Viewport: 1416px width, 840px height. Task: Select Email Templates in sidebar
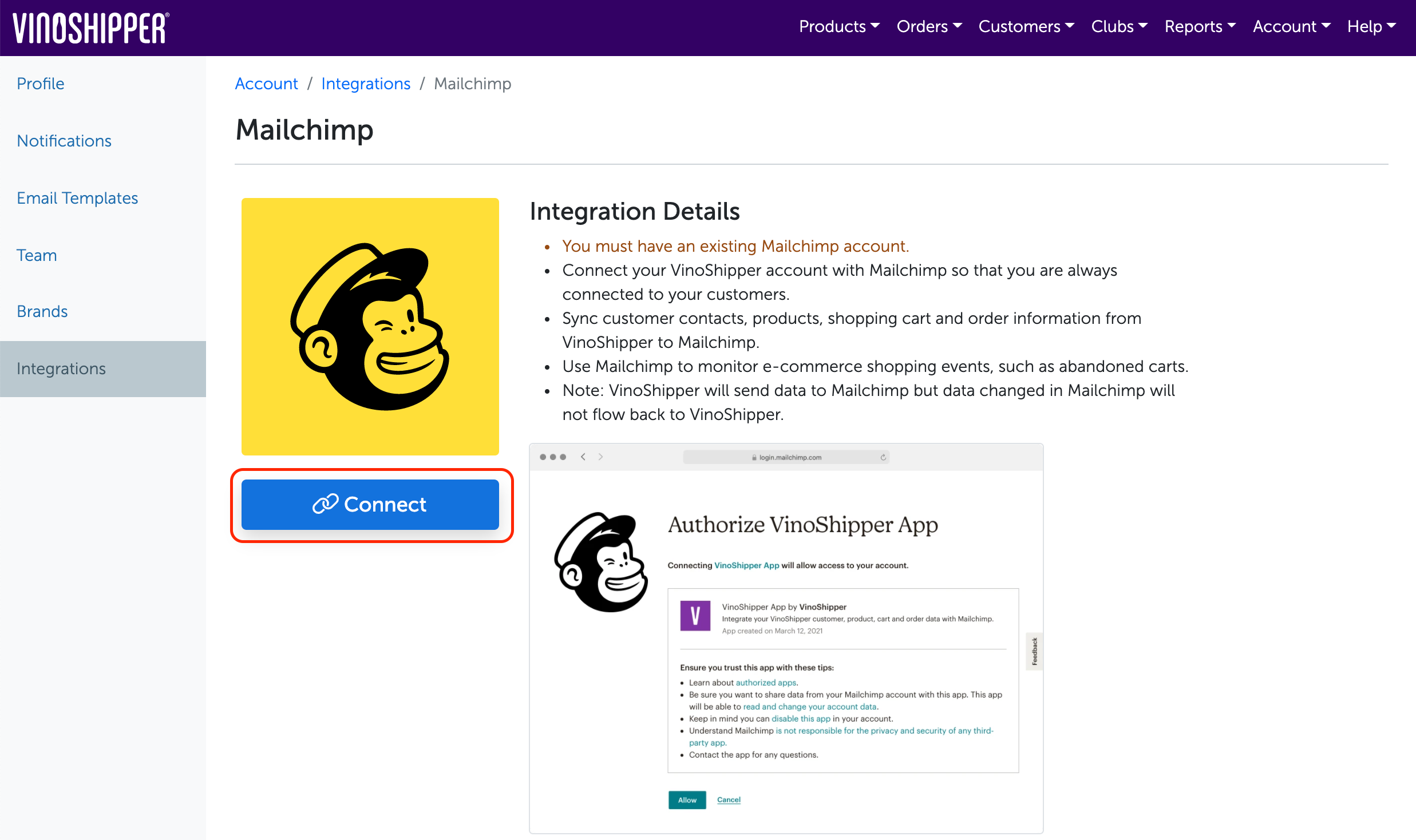(x=77, y=198)
